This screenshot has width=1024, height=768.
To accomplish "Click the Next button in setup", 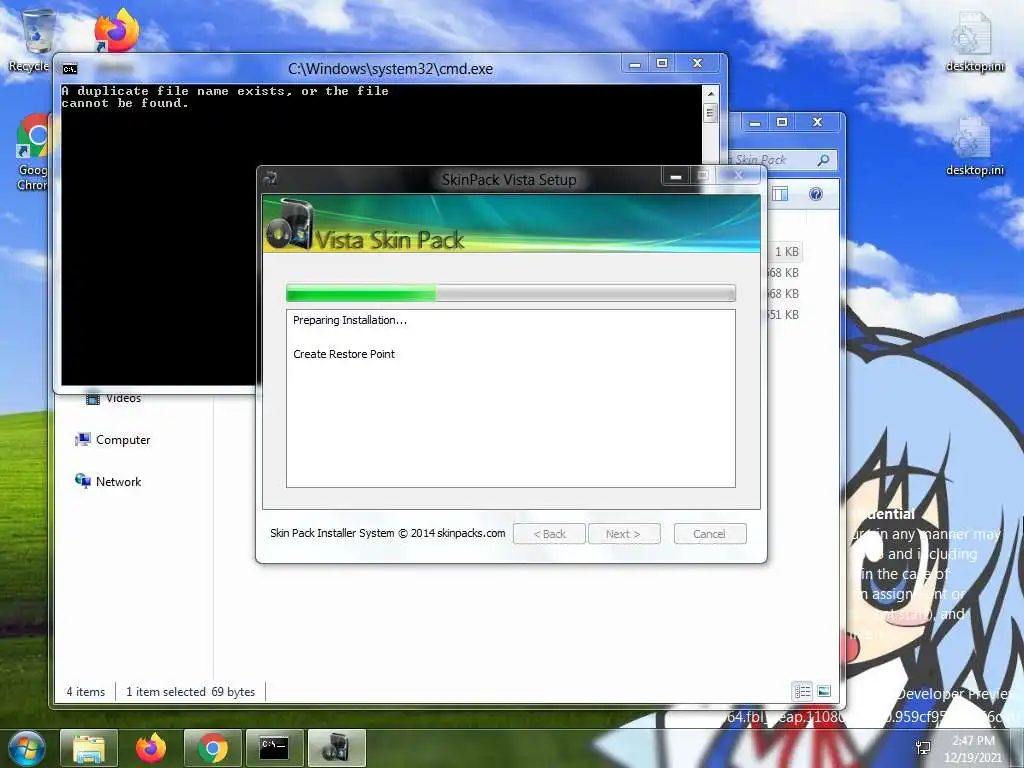I will [624, 534].
